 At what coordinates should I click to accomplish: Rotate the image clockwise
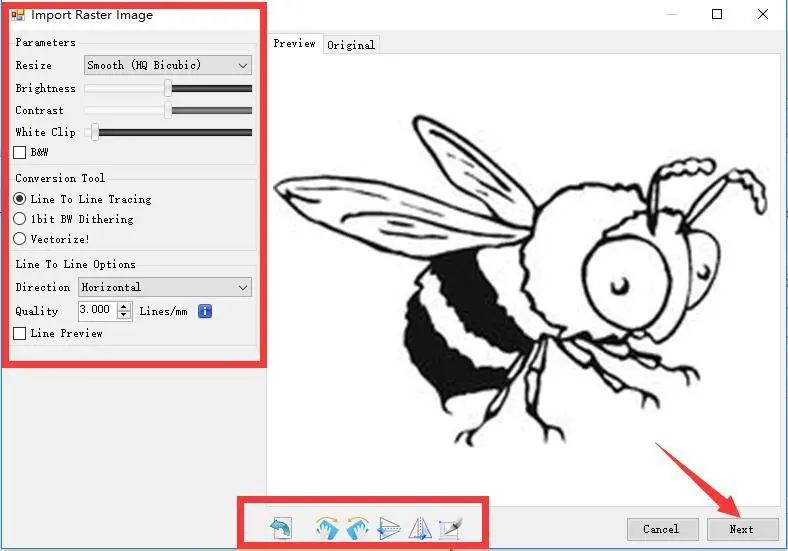[327, 528]
